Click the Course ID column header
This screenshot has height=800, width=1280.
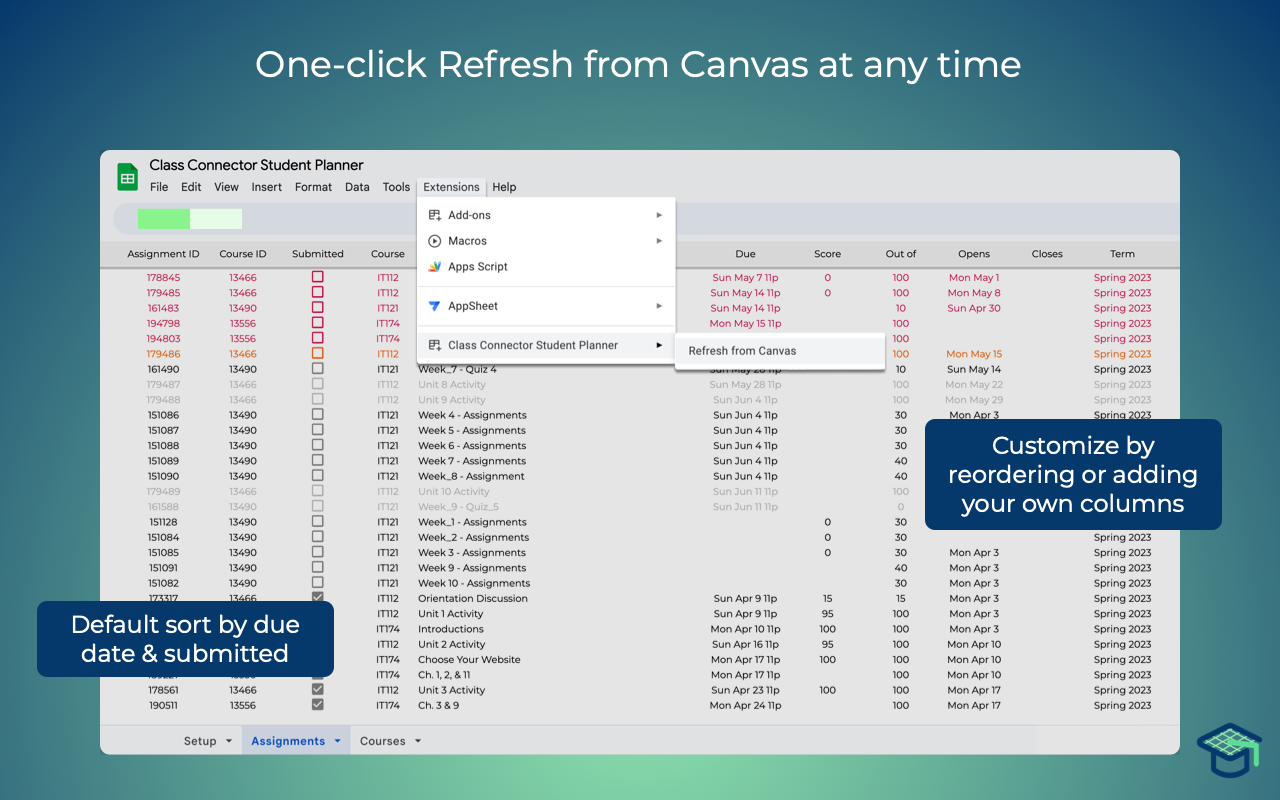(x=243, y=254)
